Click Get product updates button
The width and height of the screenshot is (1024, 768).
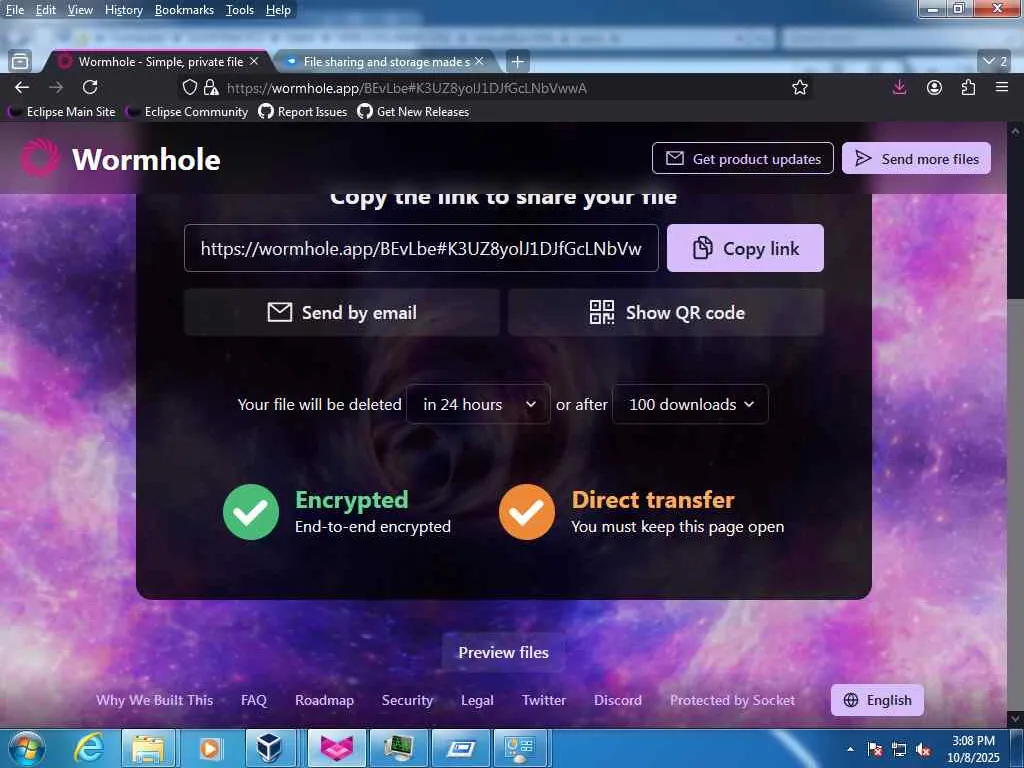743,158
